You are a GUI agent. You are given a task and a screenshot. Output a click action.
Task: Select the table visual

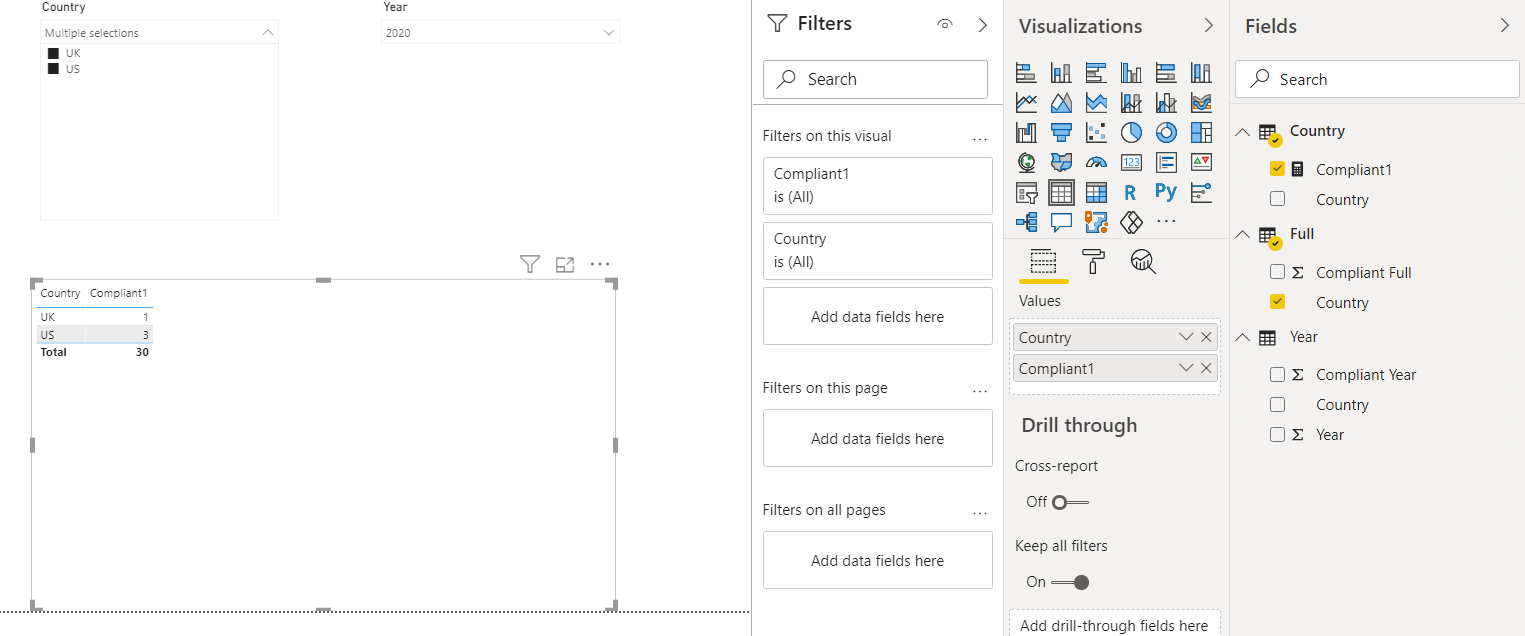1061,192
